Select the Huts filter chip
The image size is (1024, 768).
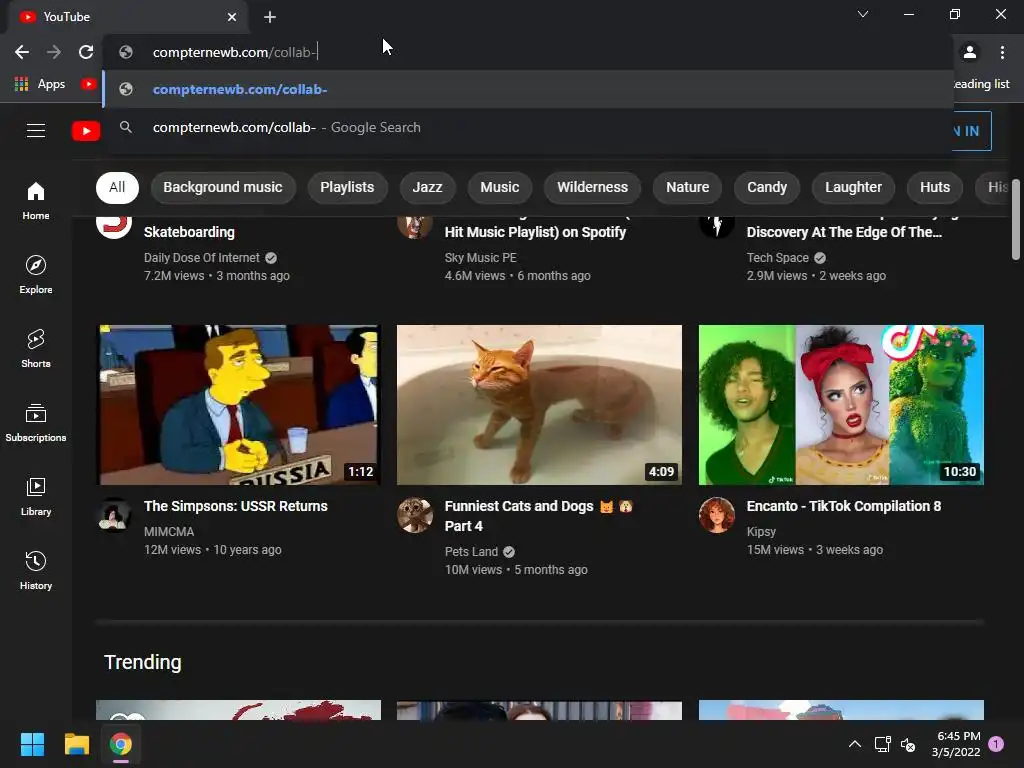point(935,187)
